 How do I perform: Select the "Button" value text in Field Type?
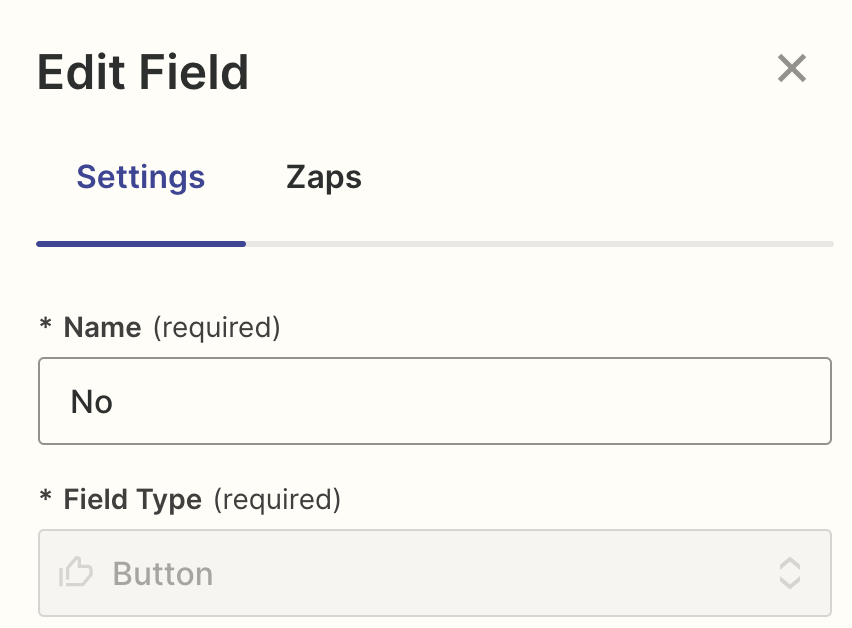[x=162, y=574]
